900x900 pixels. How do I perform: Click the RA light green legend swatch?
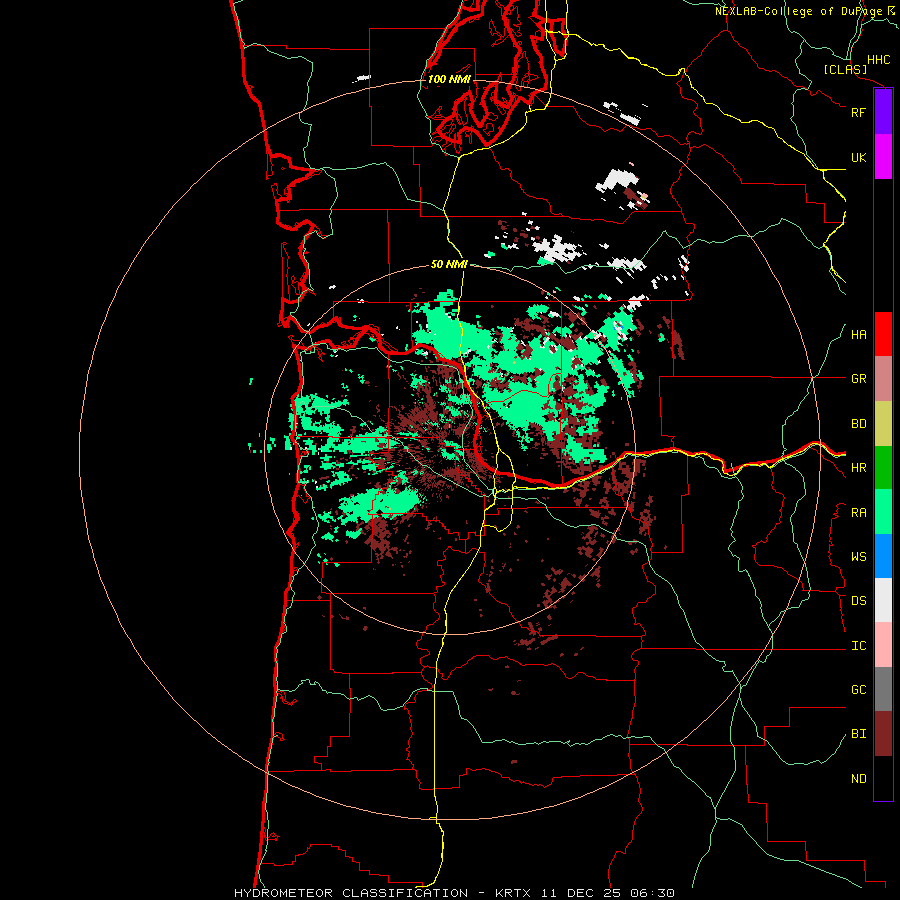pos(883,512)
